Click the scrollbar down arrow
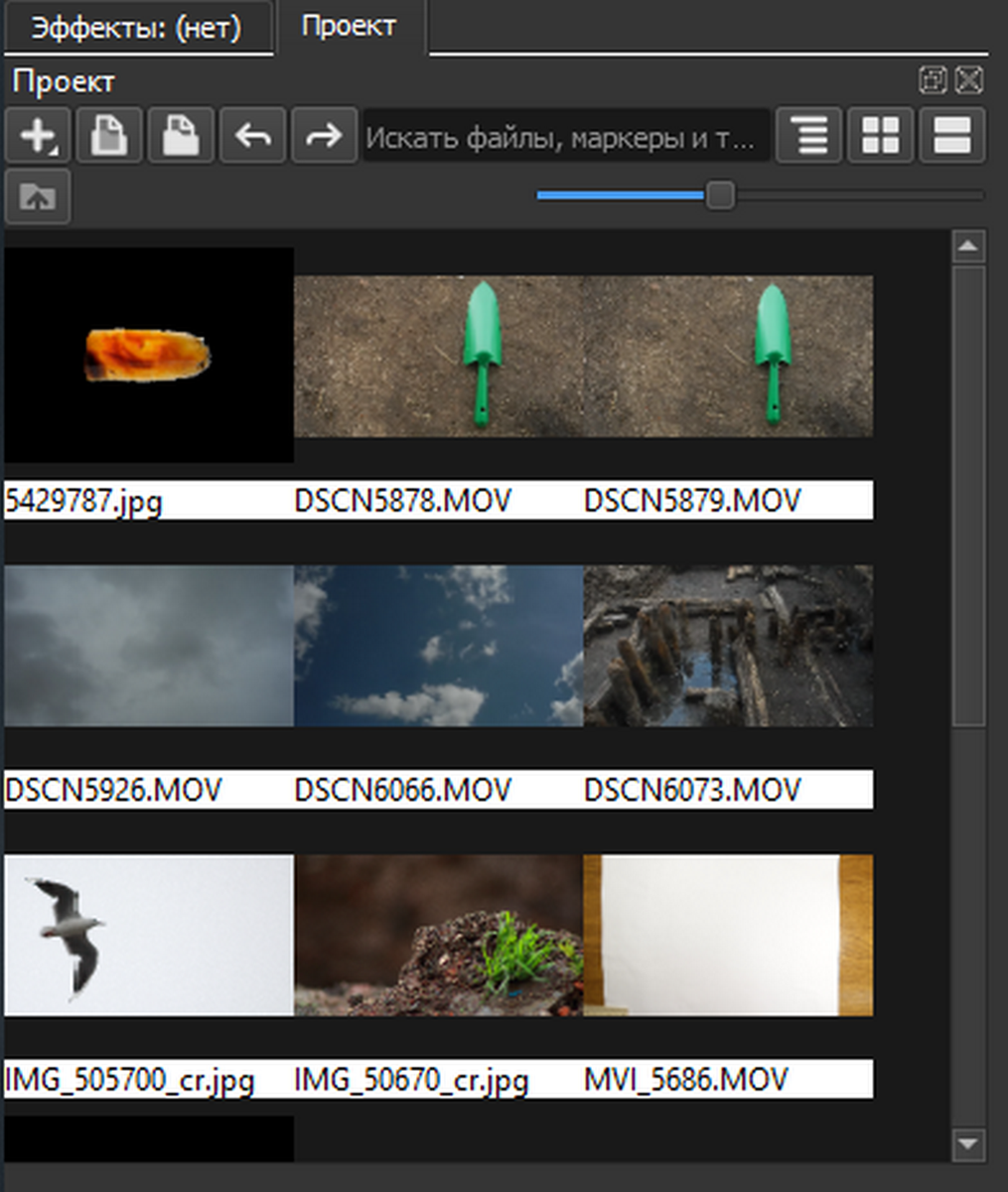This screenshot has width=1008, height=1192. (968, 1143)
